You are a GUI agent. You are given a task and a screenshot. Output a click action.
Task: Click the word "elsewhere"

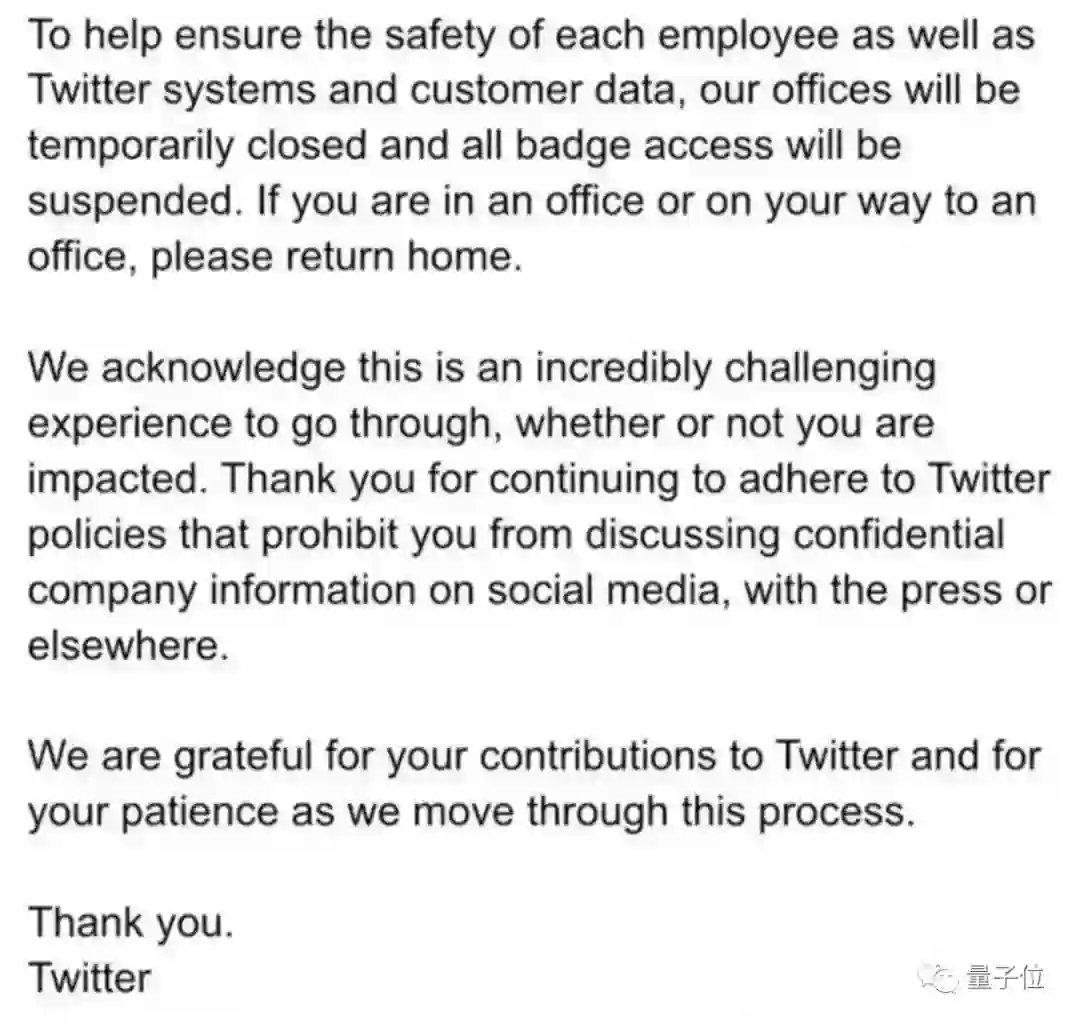click(121, 645)
